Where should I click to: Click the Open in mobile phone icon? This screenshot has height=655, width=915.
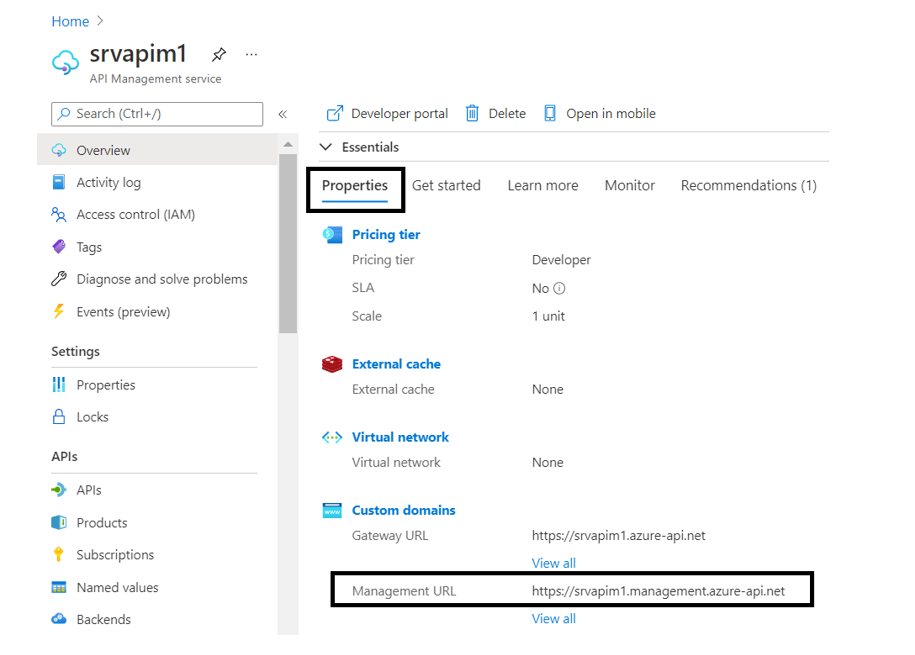pyautogui.click(x=550, y=113)
